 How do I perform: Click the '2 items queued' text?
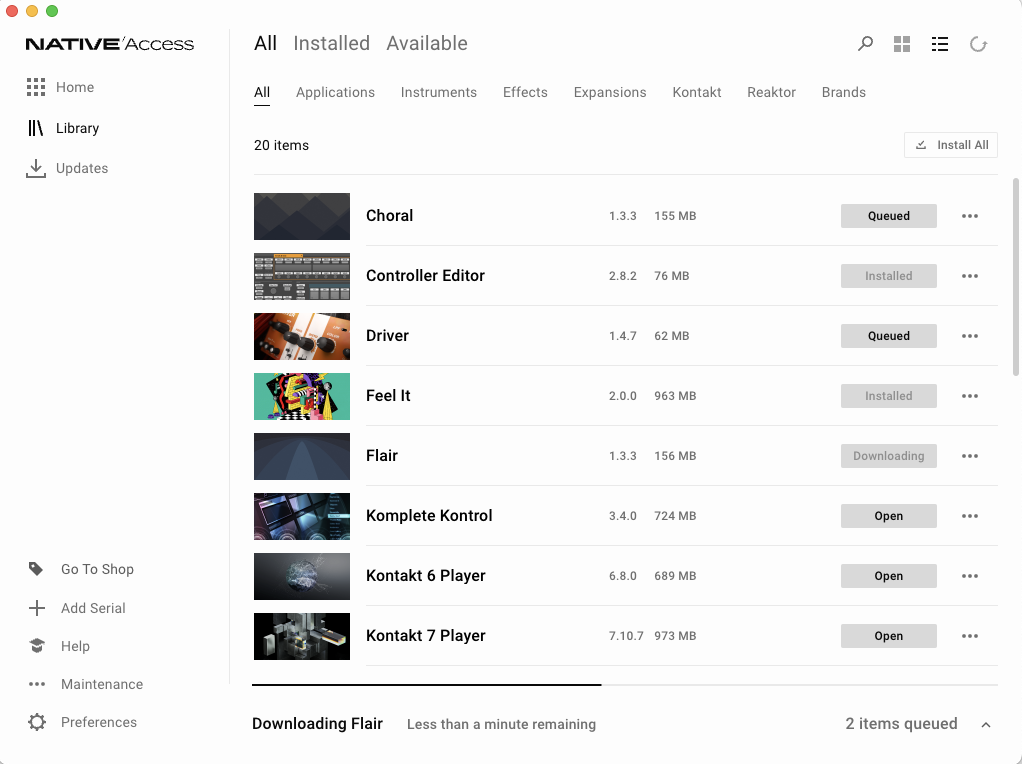pyautogui.click(x=901, y=724)
